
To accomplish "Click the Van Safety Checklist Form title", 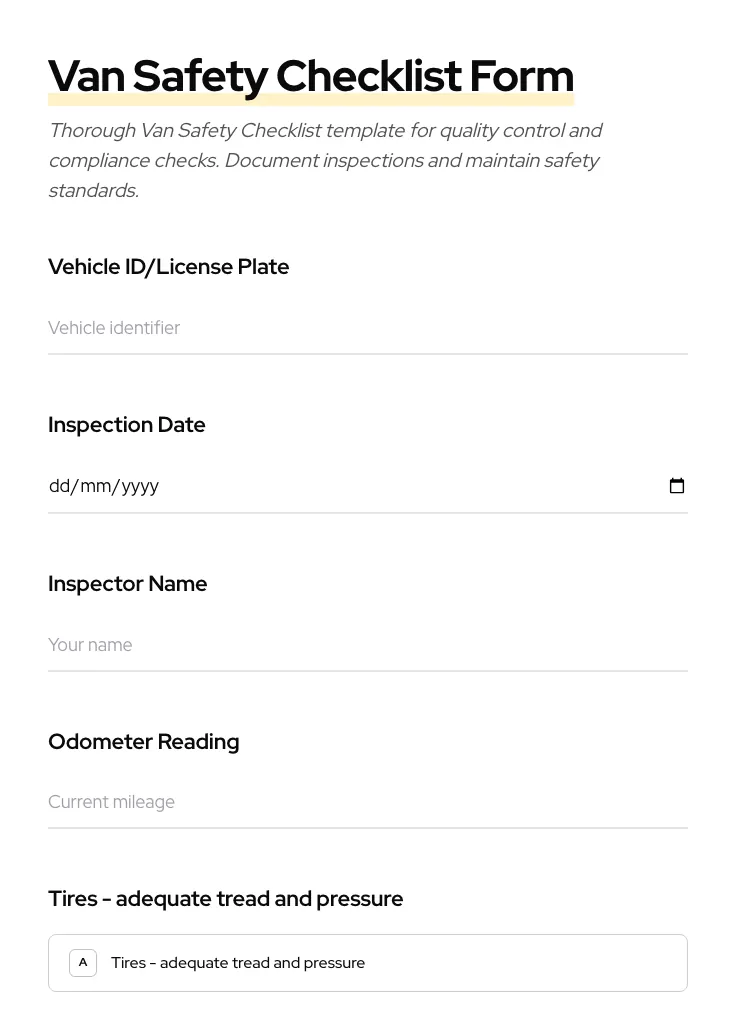I will 311,75.
